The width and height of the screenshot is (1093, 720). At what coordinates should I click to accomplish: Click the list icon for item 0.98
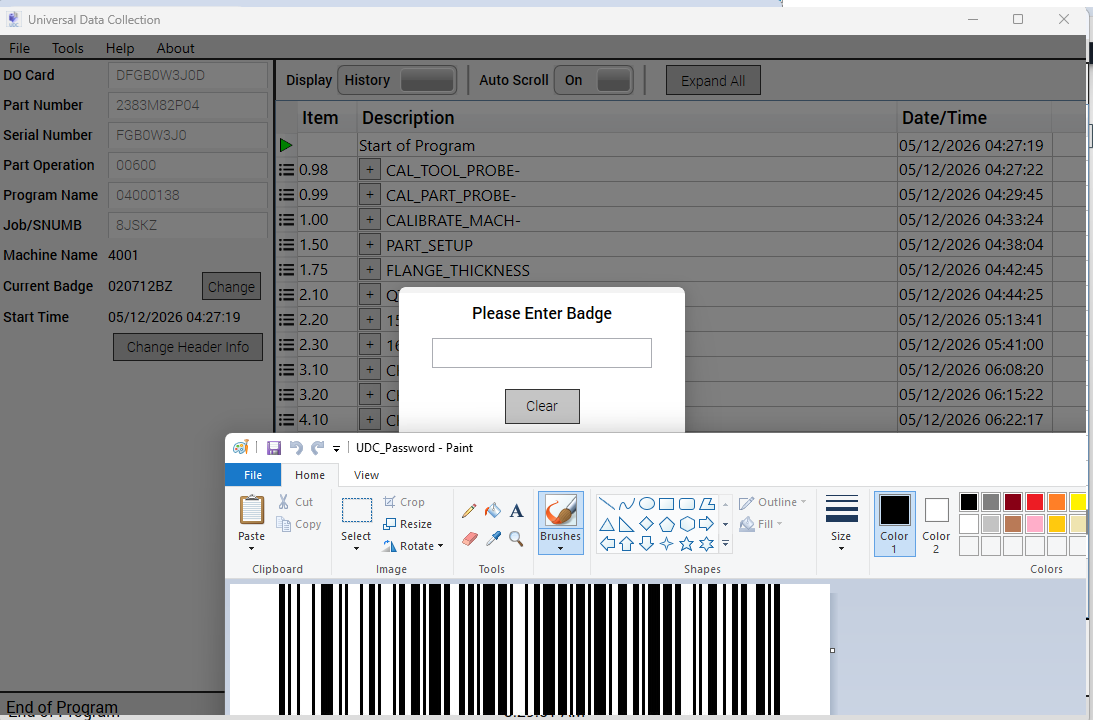pyautogui.click(x=286, y=170)
